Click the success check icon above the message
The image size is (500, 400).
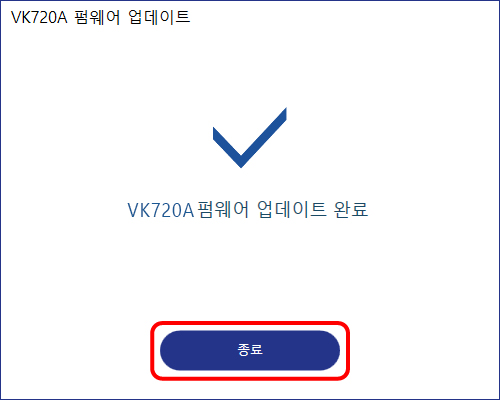tap(250, 138)
